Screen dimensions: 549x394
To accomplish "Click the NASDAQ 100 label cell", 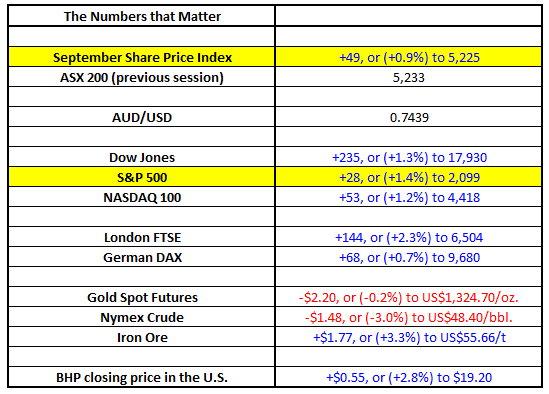I will (142, 197).
